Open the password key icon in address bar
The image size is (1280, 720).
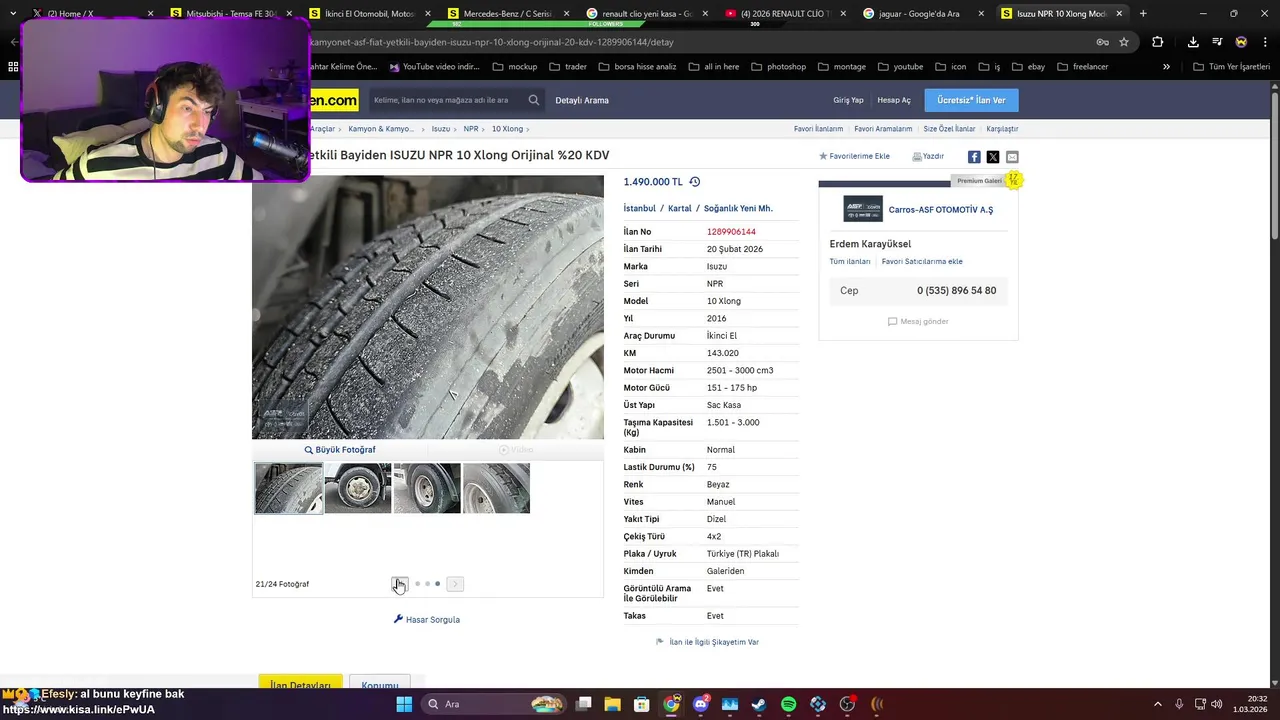coord(1102,42)
